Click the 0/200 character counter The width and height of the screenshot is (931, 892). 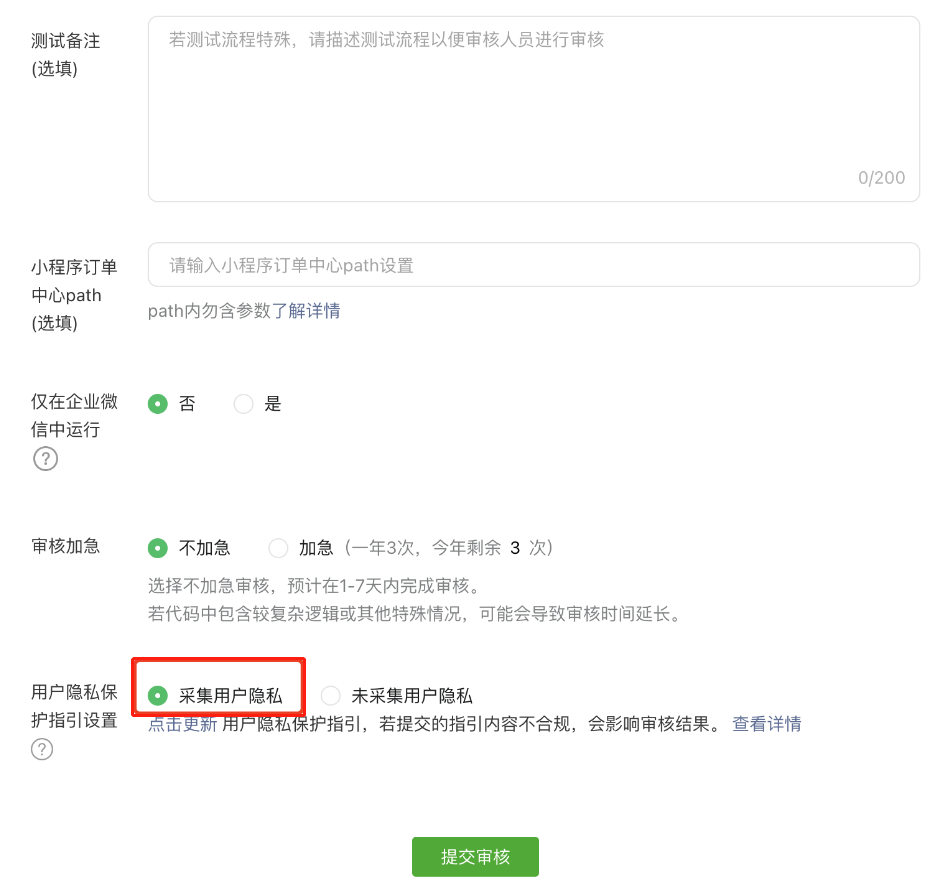(x=884, y=177)
